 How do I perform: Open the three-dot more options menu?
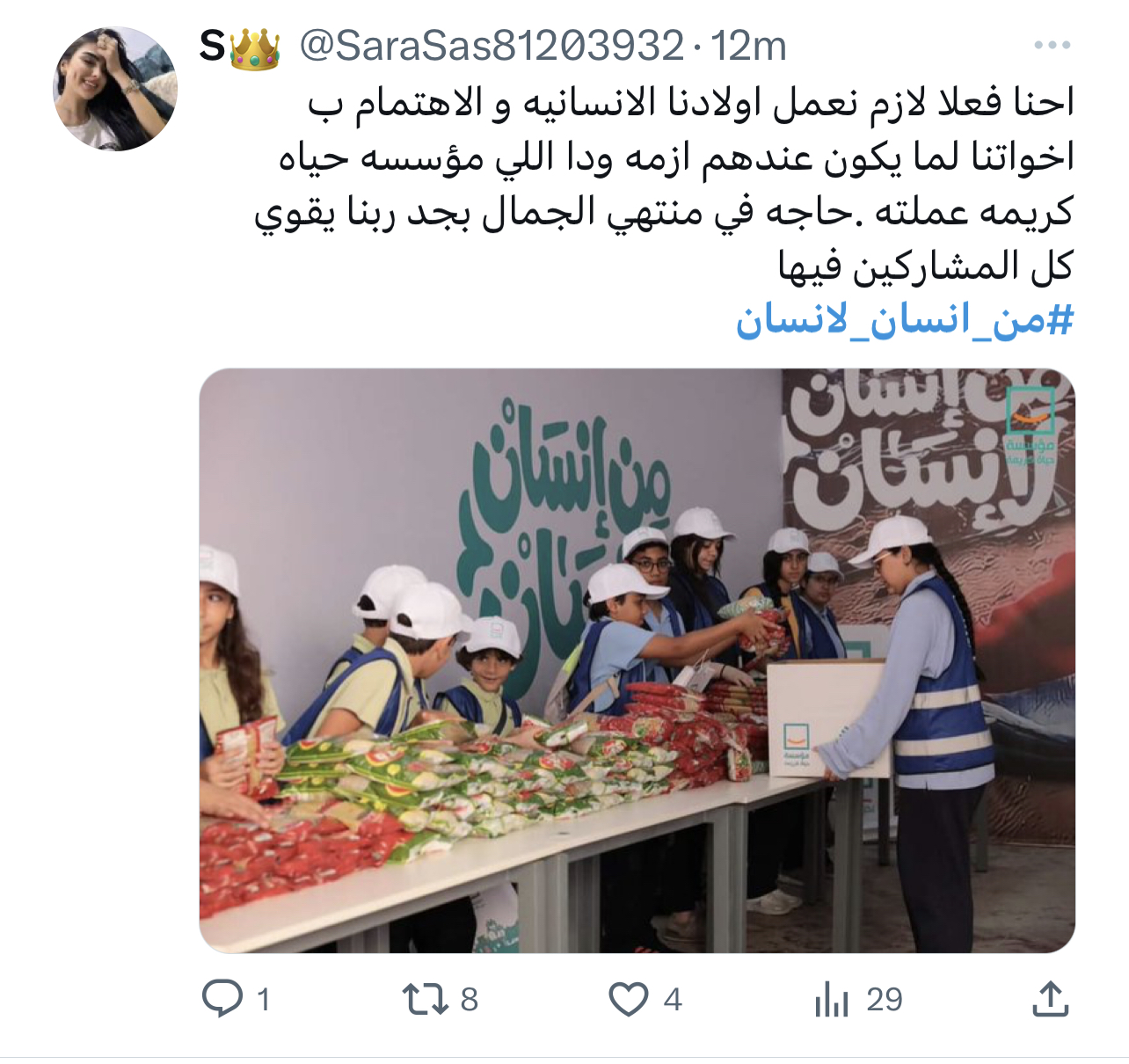click(1052, 45)
